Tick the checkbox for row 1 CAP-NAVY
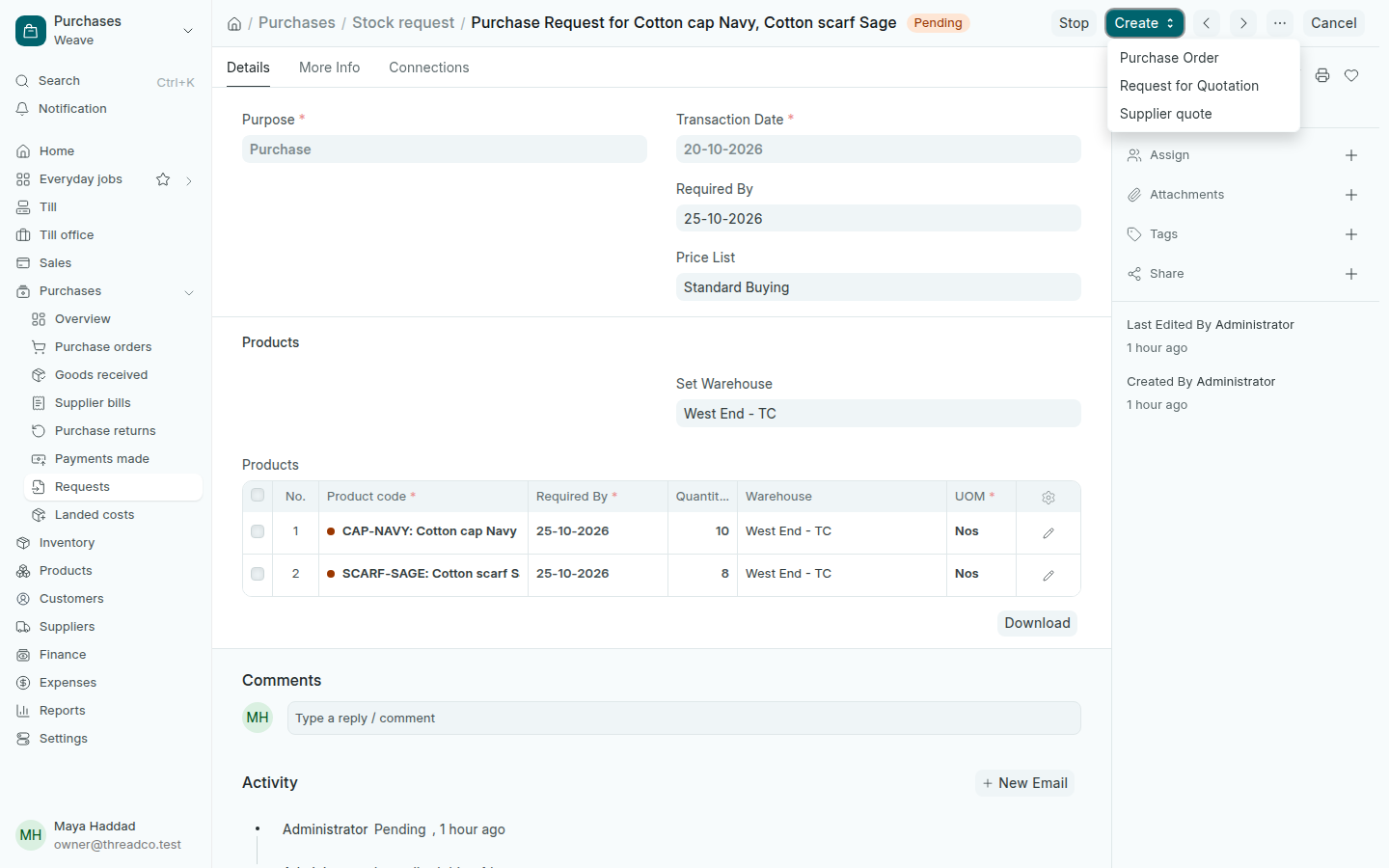The height and width of the screenshot is (868, 1389). pyautogui.click(x=258, y=531)
